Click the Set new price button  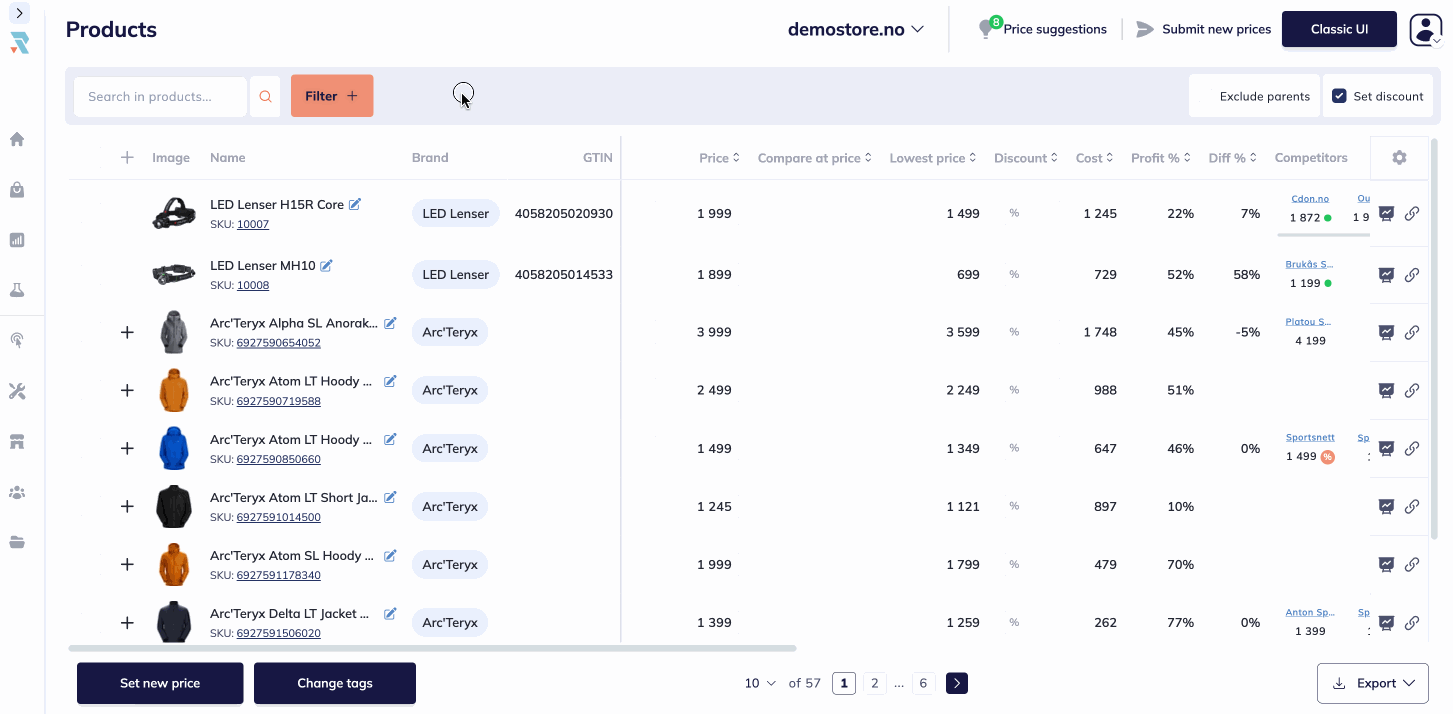pos(160,683)
